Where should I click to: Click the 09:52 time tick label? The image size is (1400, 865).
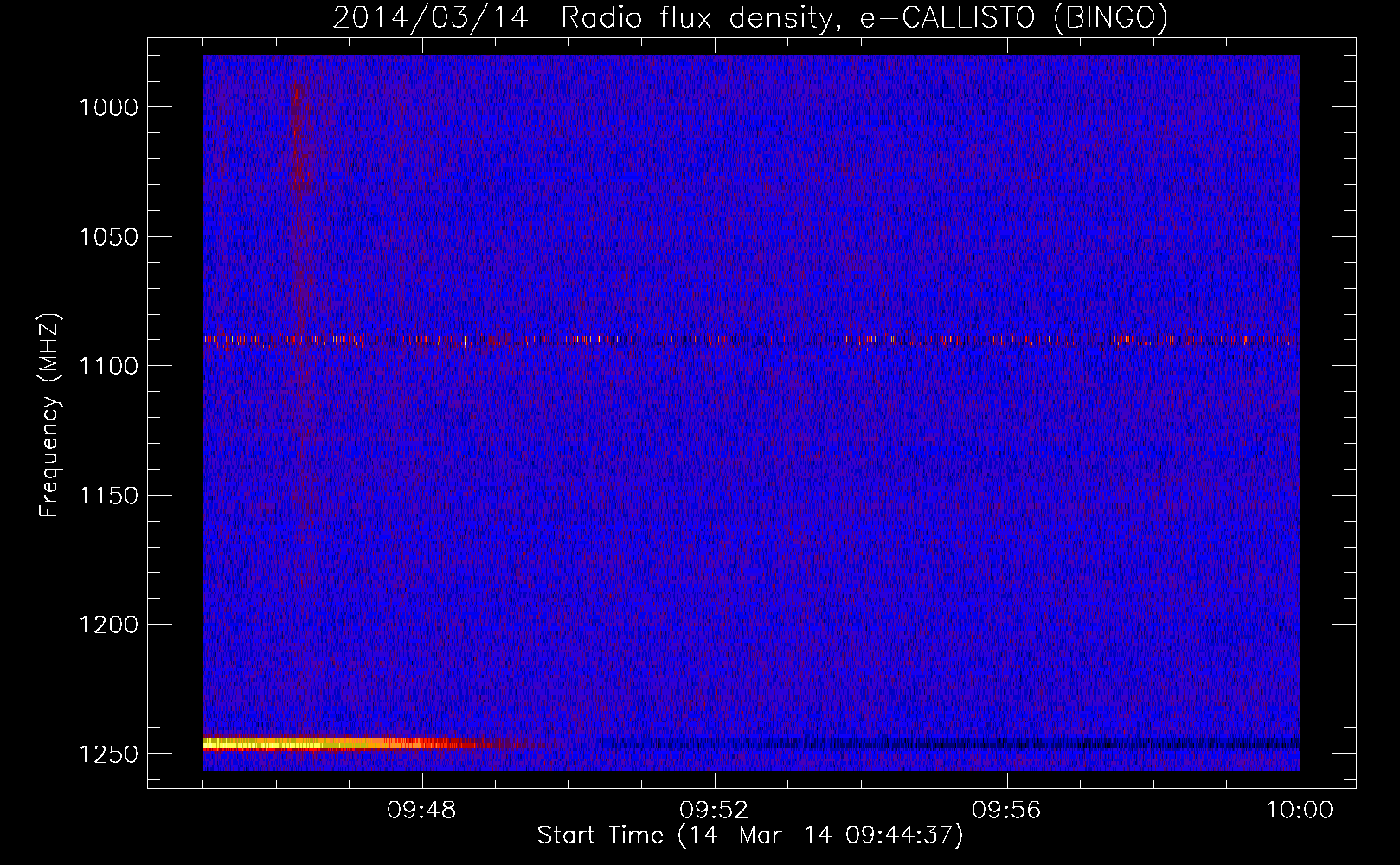(714, 811)
